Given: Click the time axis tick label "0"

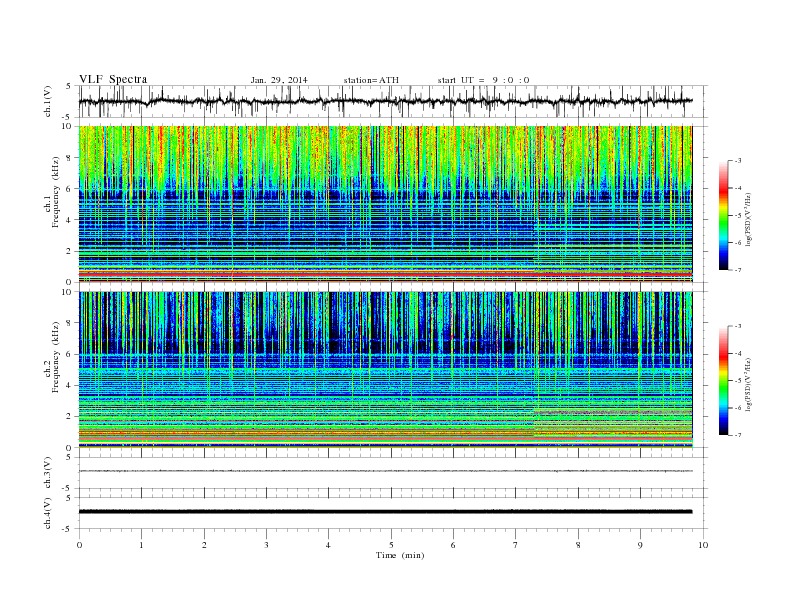Looking at the screenshot, I should tap(79, 545).
